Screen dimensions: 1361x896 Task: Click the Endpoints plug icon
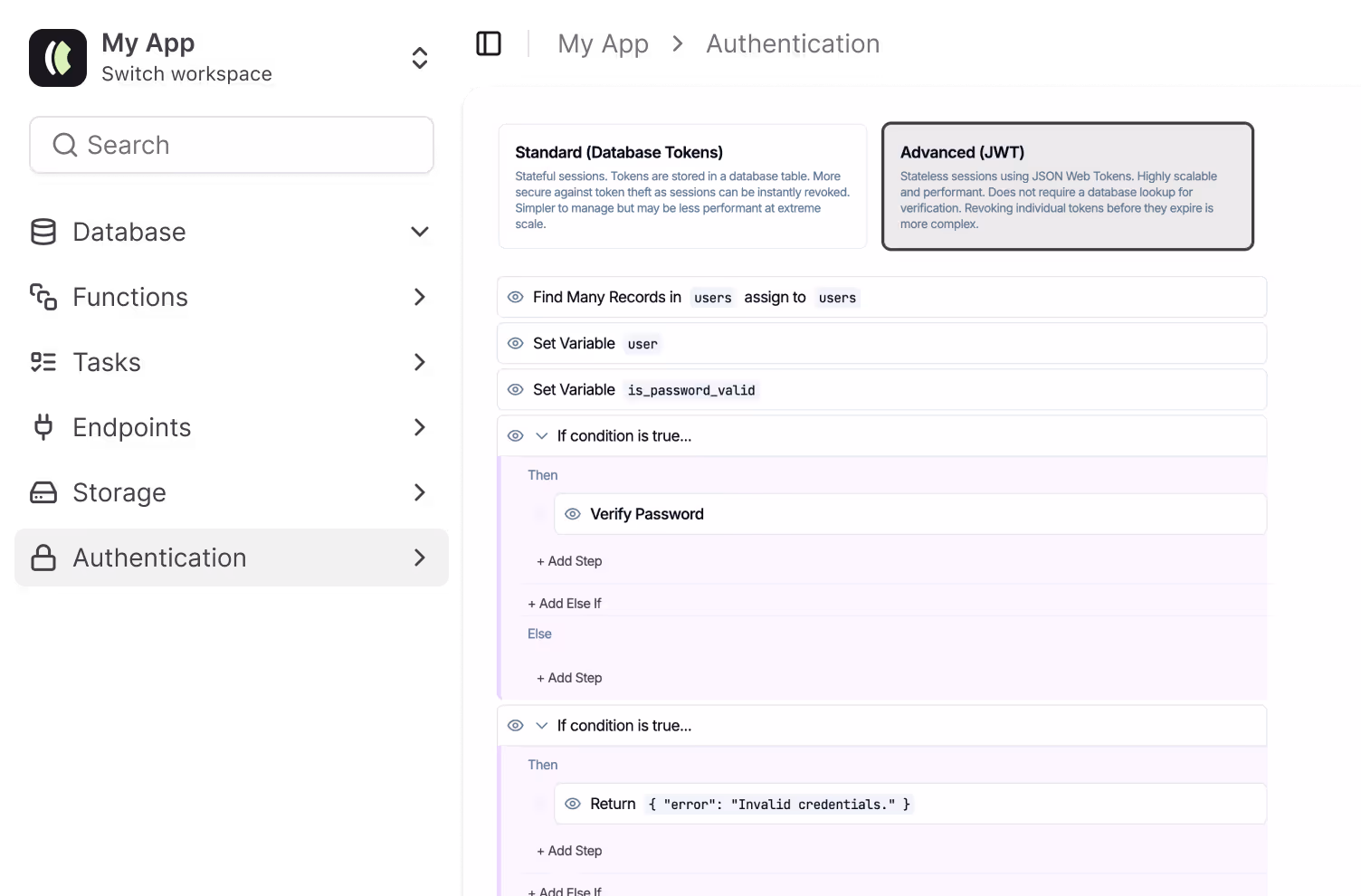tap(43, 427)
